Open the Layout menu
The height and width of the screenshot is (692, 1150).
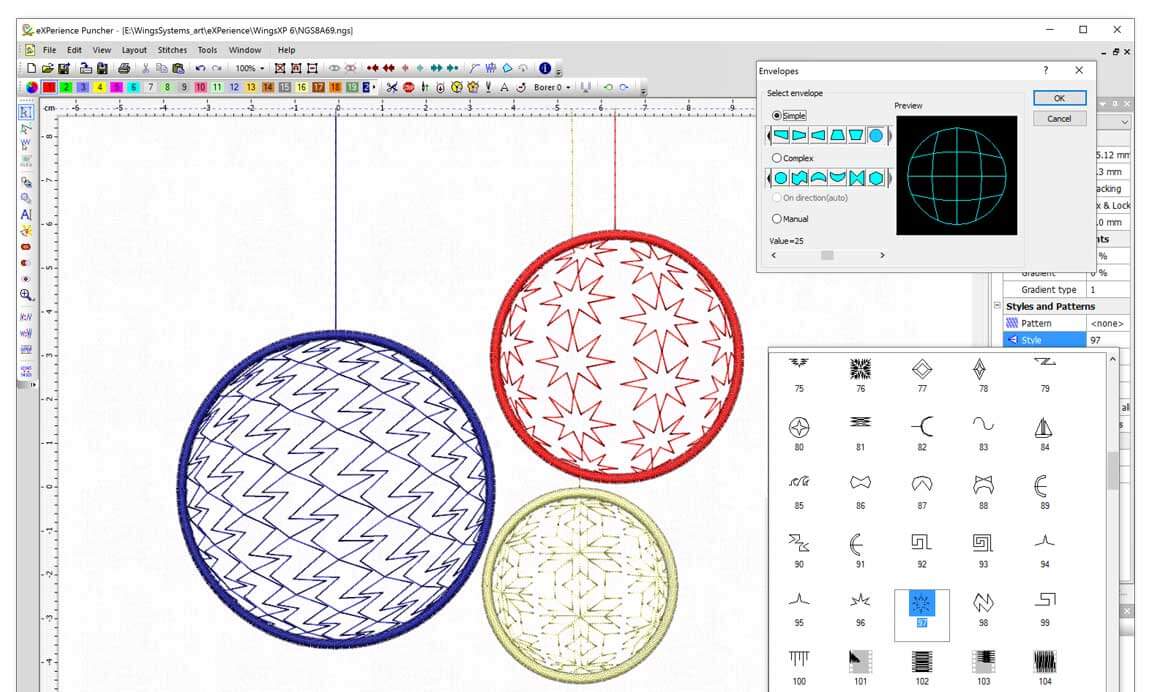coord(134,49)
